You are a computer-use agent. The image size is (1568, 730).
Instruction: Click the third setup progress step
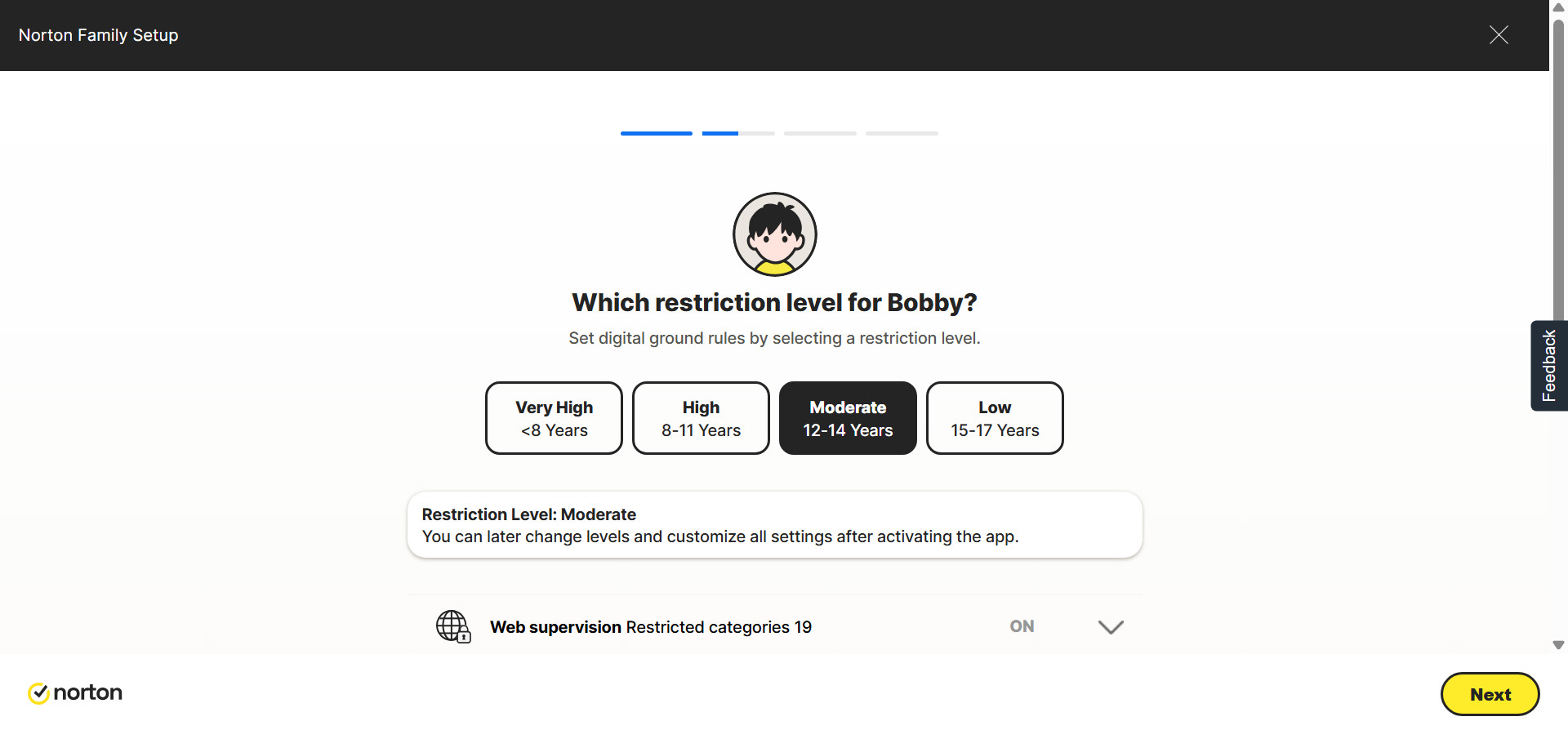[820, 133]
